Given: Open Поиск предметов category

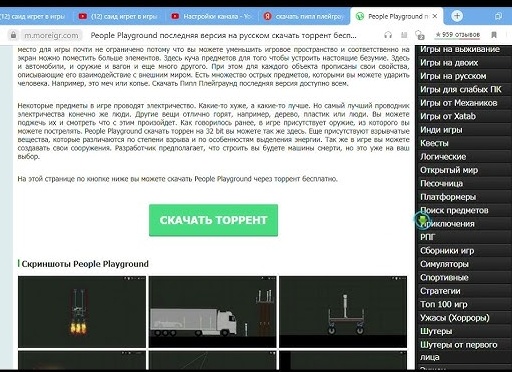Looking at the screenshot, I should [x=465, y=210].
